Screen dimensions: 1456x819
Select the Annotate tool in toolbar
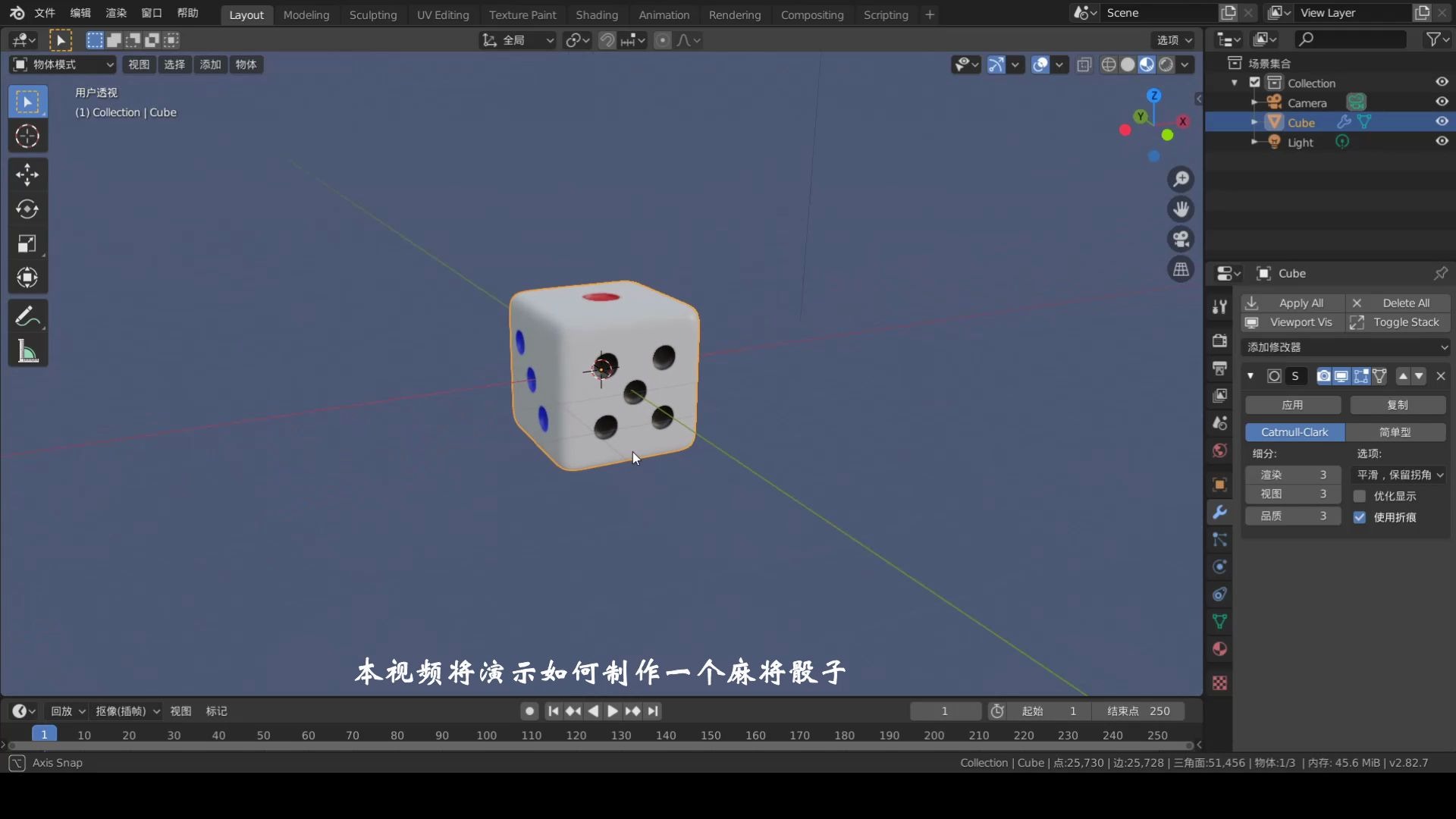[27, 316]
